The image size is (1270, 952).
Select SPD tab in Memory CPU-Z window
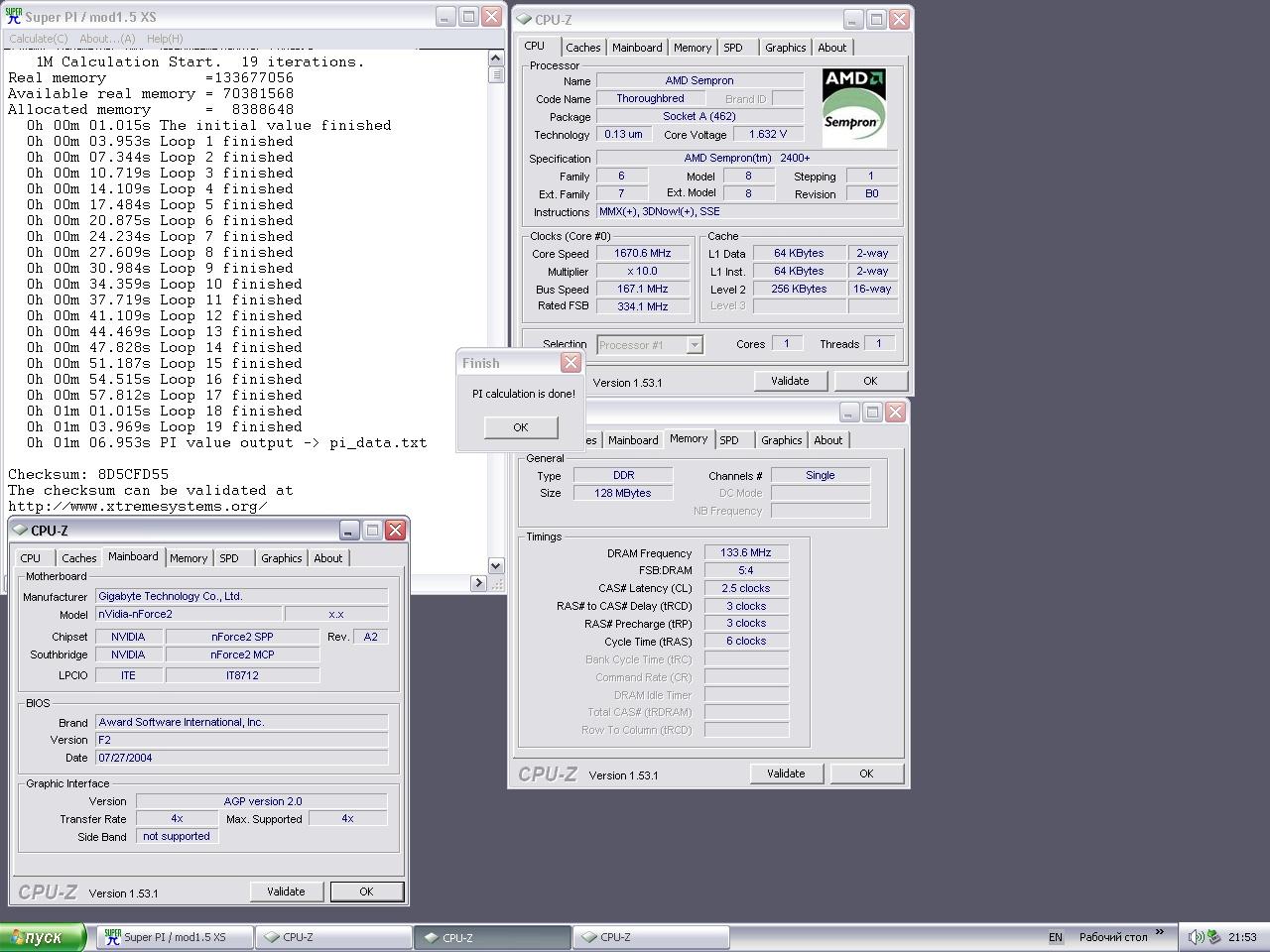729,440
